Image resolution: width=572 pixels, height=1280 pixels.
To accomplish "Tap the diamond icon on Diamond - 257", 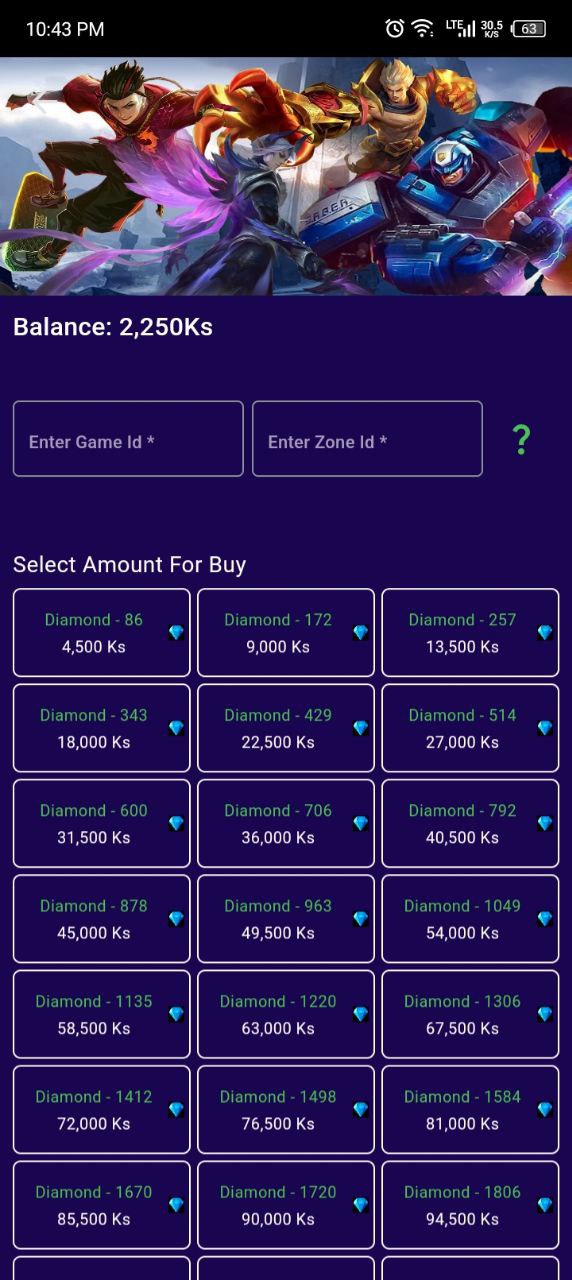I will coord(545,633).
